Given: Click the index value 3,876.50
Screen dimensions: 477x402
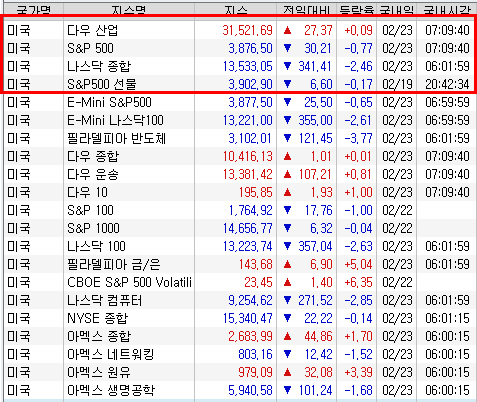Looking at the screenshot, I should pos(251,48).
